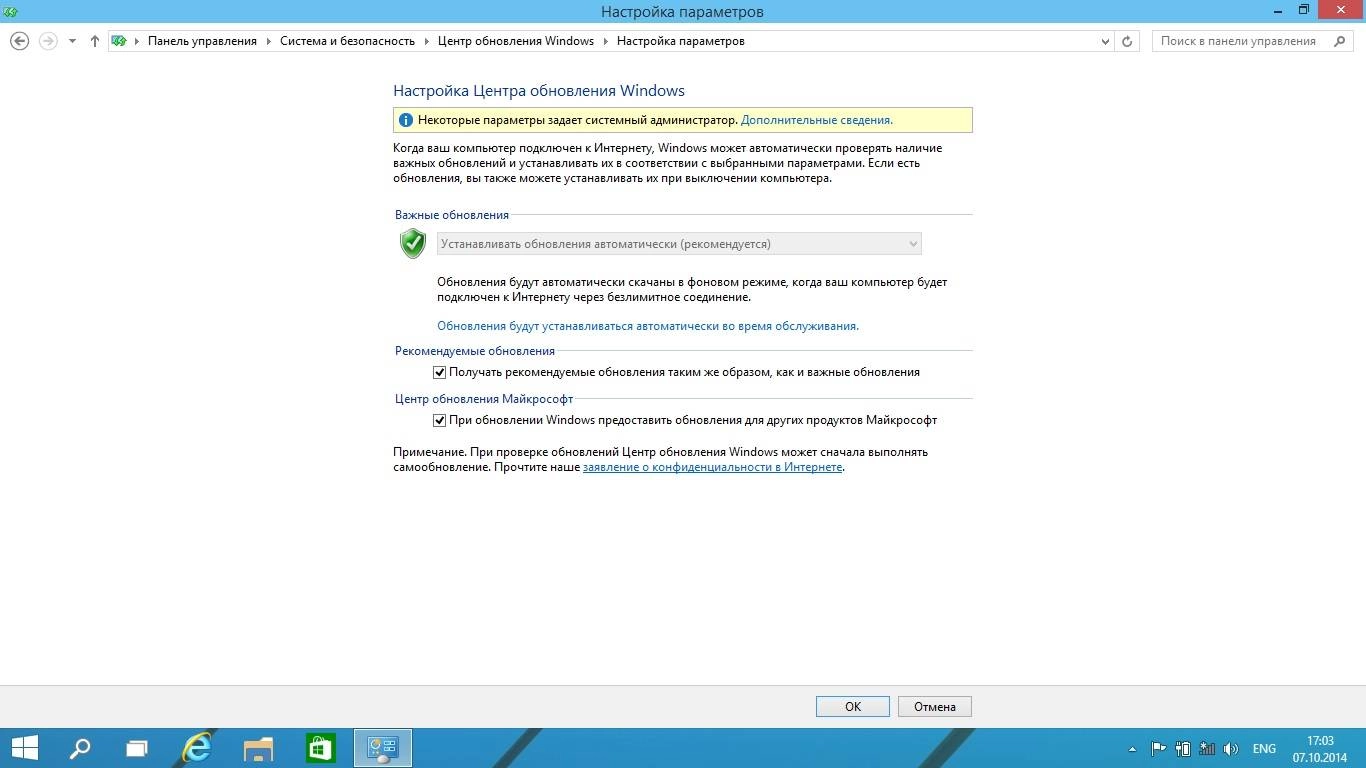The image size is (1366, 768).
Task: Click 'Настройка параметров' breadcrumb
Action: click(x=680, y=41)
